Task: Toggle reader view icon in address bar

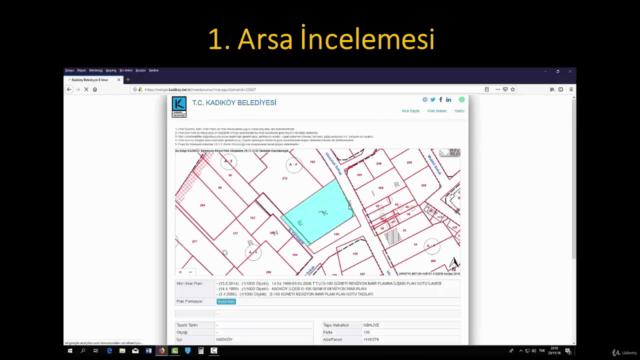Action: [487, 89]
